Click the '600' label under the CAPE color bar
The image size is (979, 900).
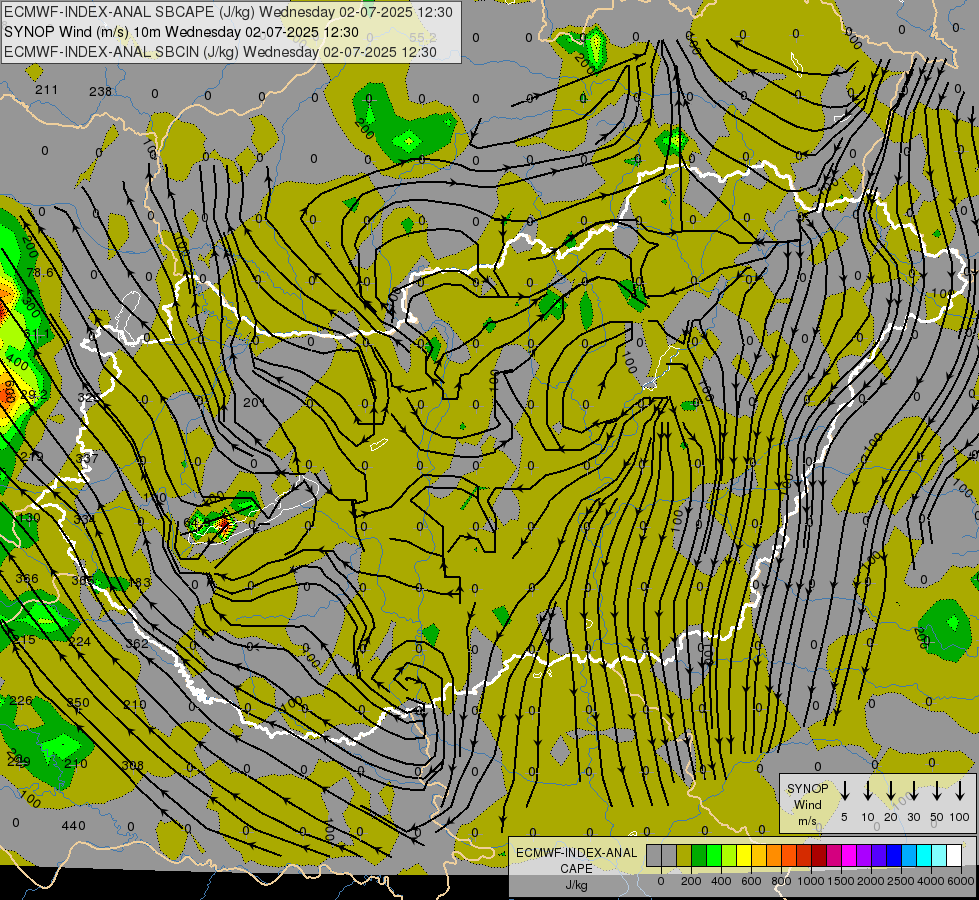[x=751, y=881]
